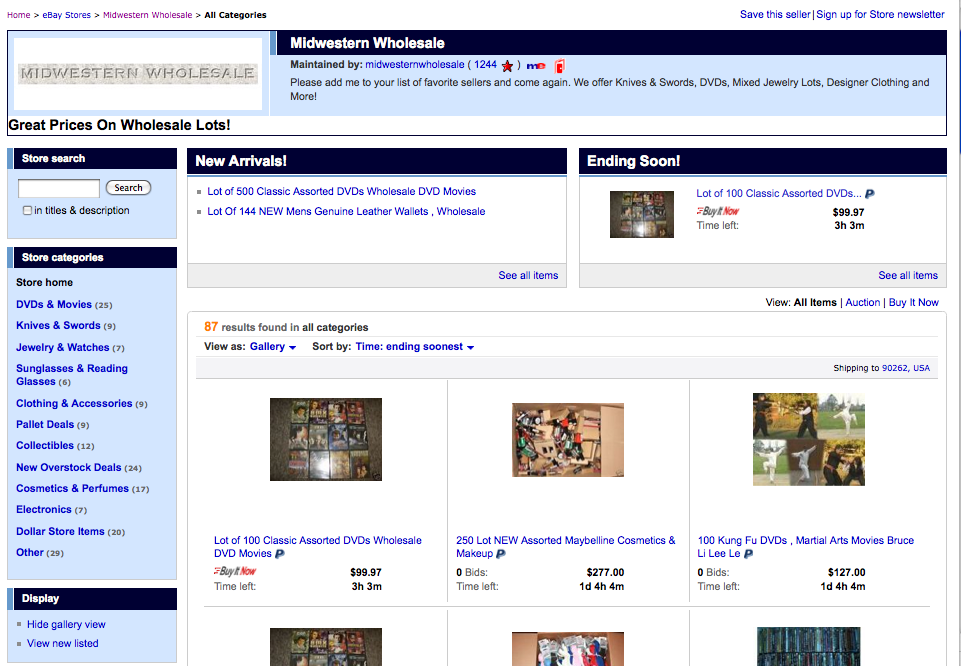Click PayPal icon beside Classic Assorted DVDs Wholesale
The image size is (961, 666).
(x=279, y=554)
